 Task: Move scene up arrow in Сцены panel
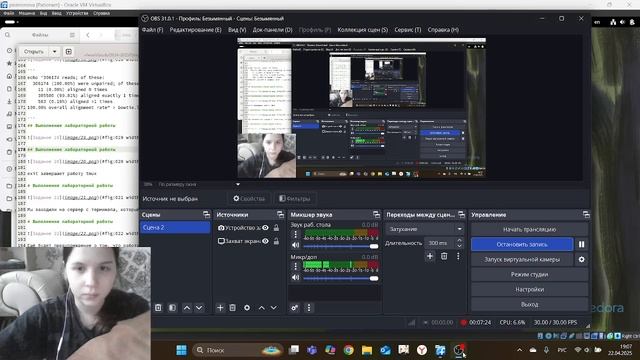pyautogui.click(x=187, y=308)
